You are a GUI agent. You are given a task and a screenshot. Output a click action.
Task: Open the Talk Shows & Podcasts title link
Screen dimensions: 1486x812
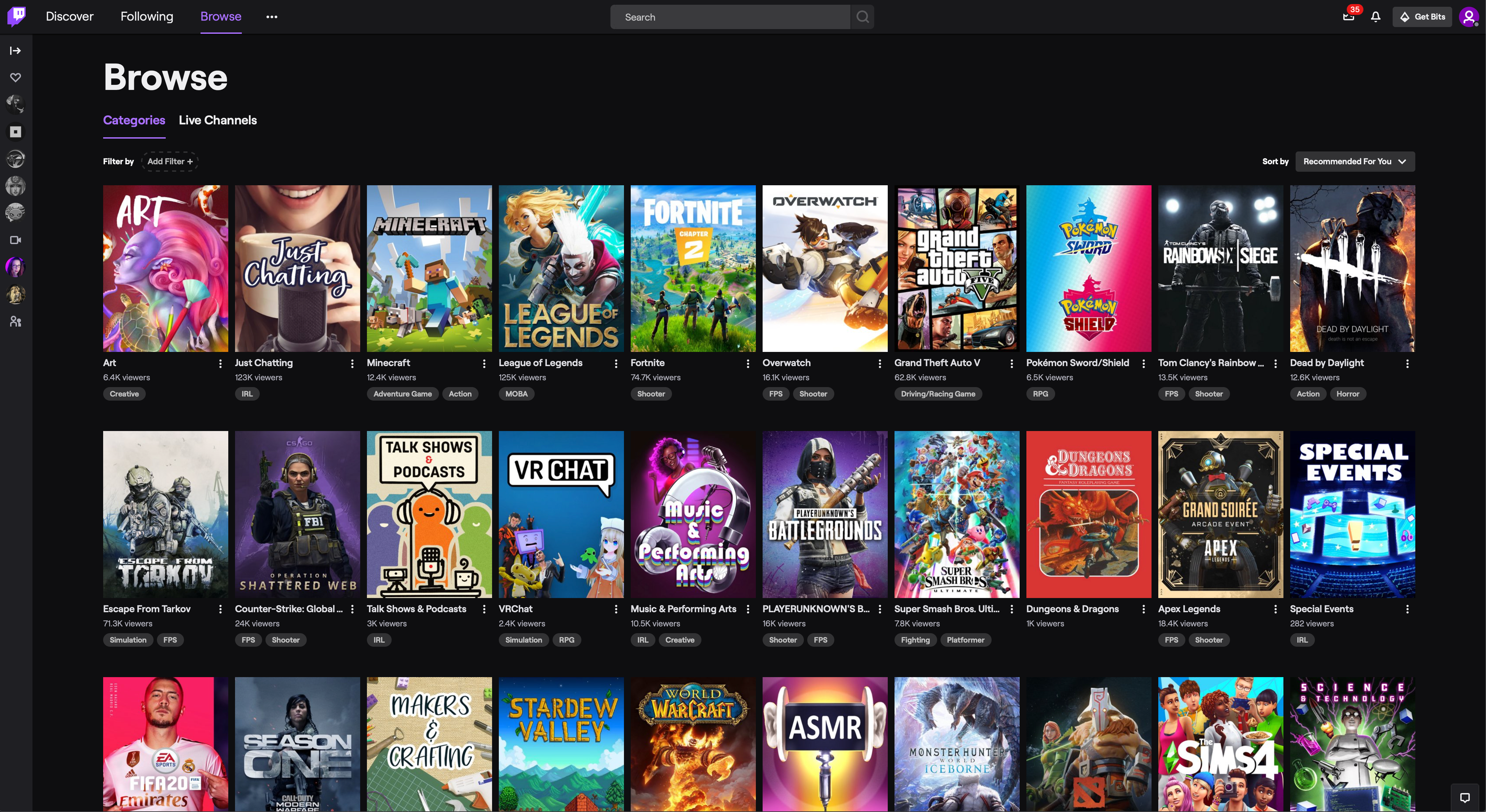coord(417,609)
